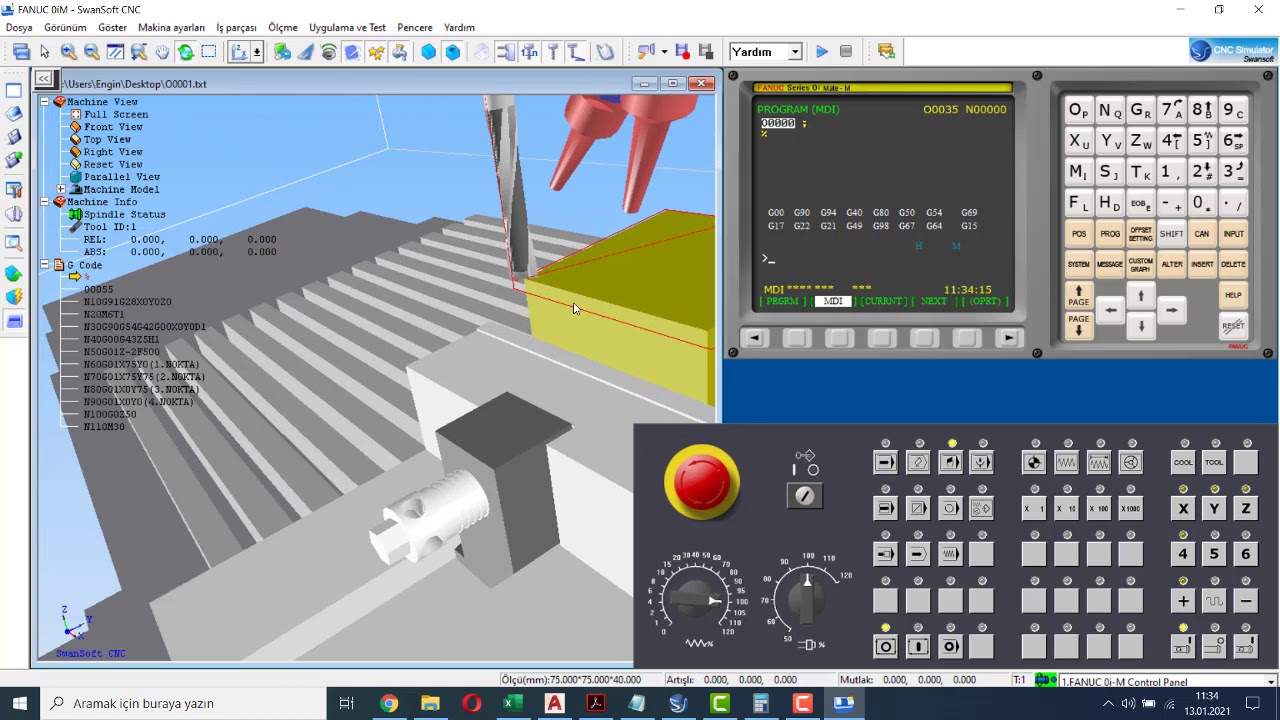The image size is (1280, 720).
Task: Click the MDI mode key with lit indicator
Action: (950, 462)
